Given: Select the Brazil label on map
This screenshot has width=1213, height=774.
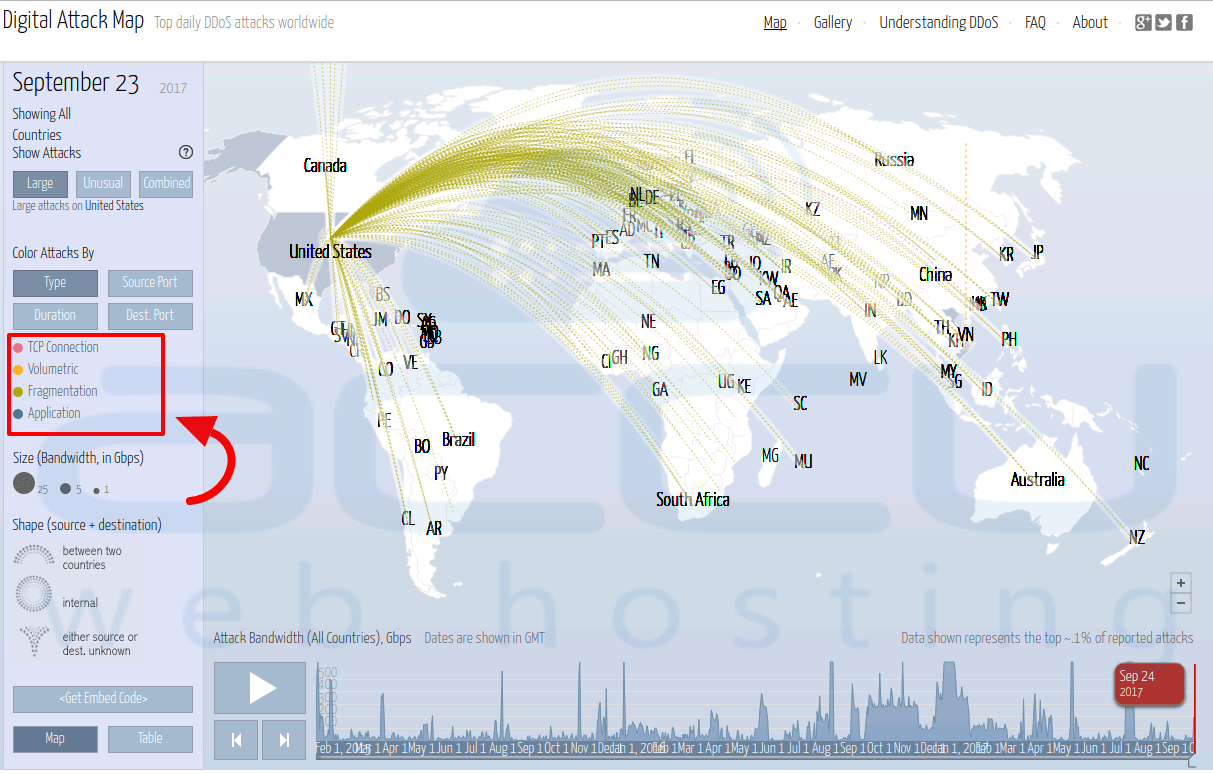Looking at the screenshot, I should tap(459, 440).
